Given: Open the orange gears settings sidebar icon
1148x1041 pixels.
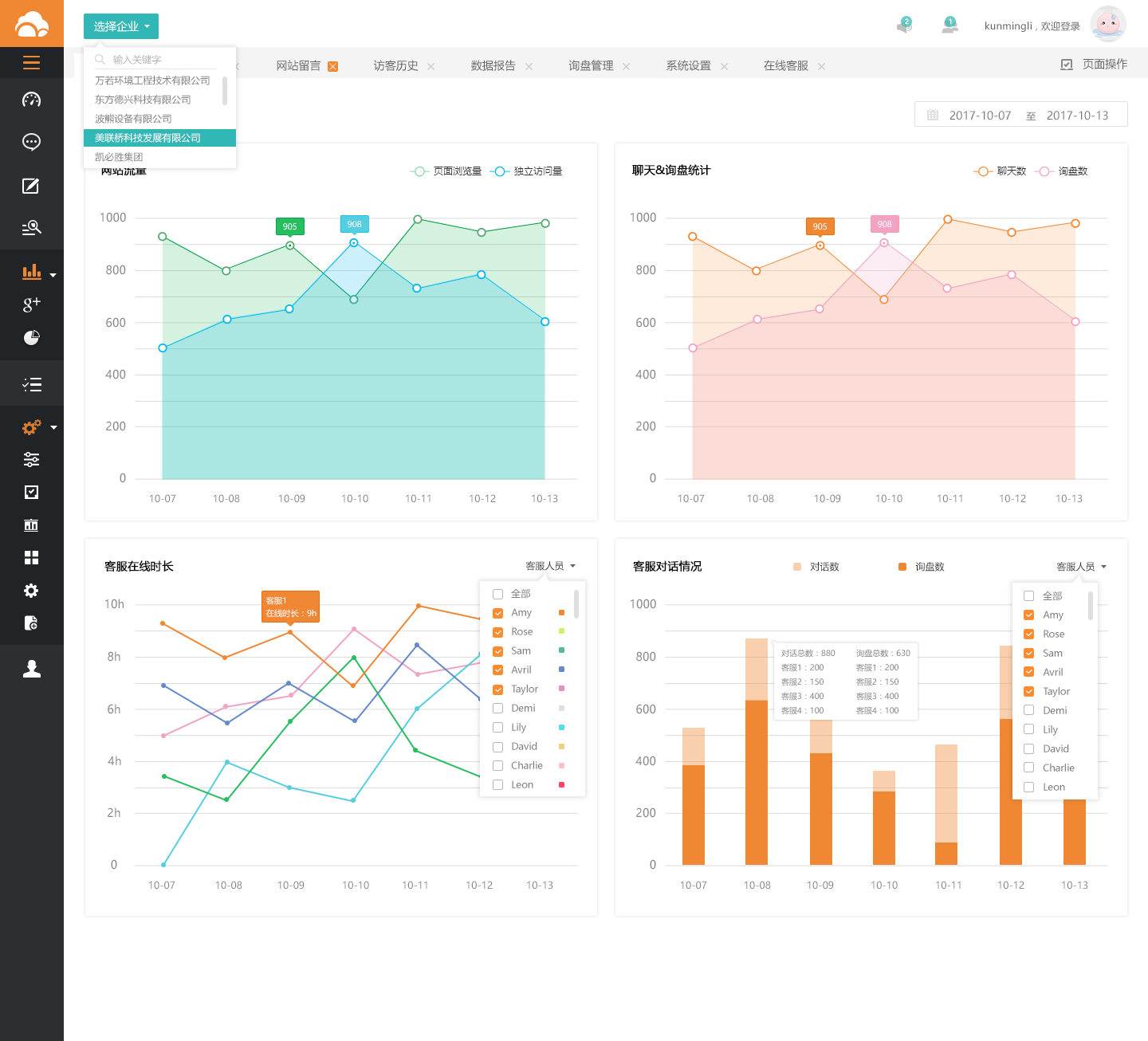Looking at the screenshot, I should [x=32, y=427].
